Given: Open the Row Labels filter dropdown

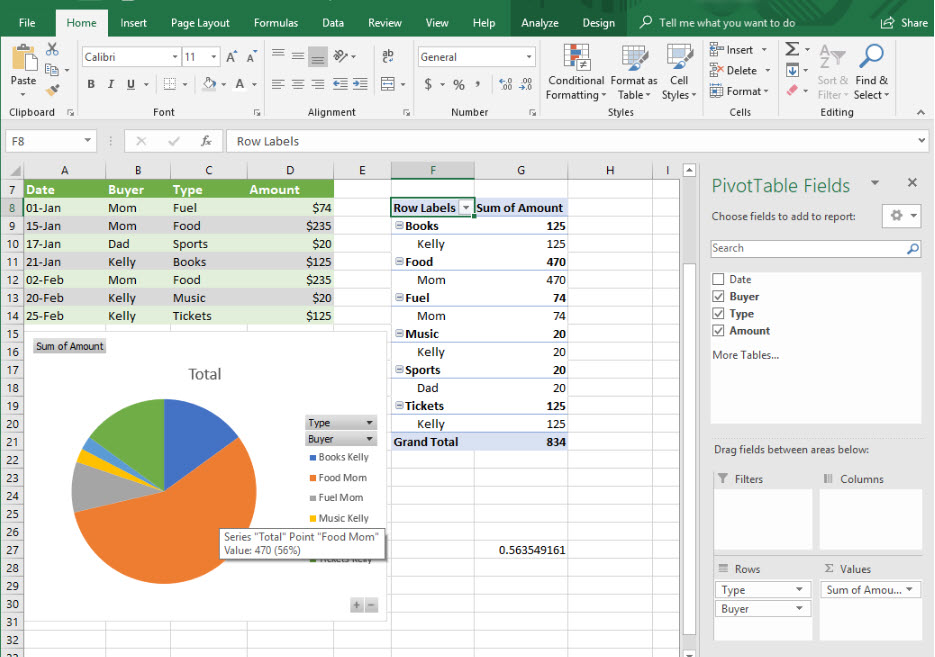Looking at the screenshot, I should 465,208.
